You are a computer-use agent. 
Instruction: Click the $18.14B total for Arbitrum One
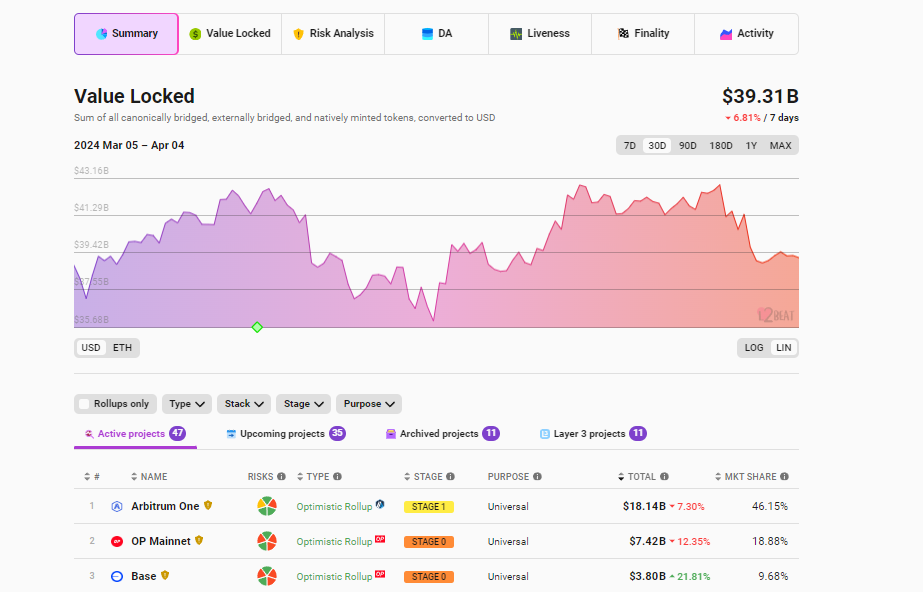point(644,506)
